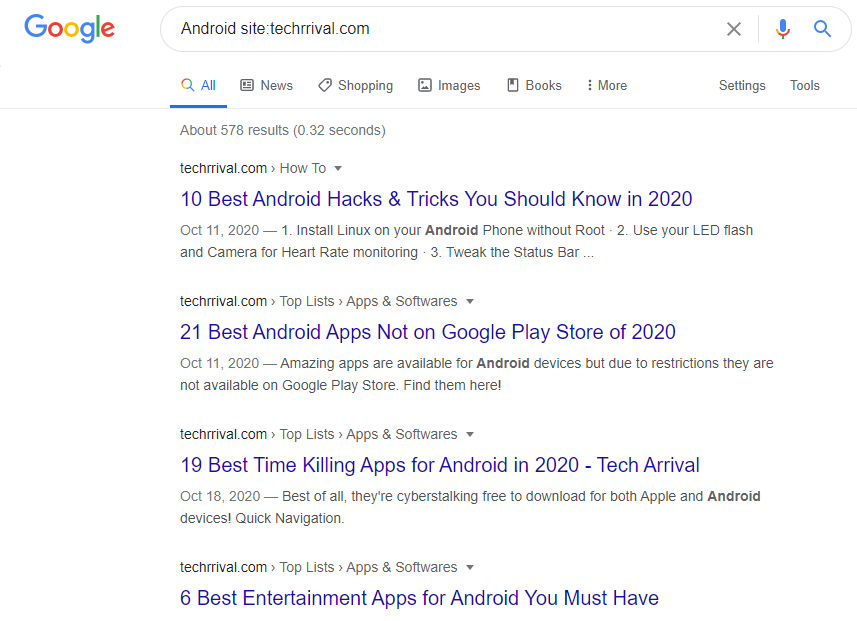
Task: Switch to the Images tab
Action: [449, 85]
